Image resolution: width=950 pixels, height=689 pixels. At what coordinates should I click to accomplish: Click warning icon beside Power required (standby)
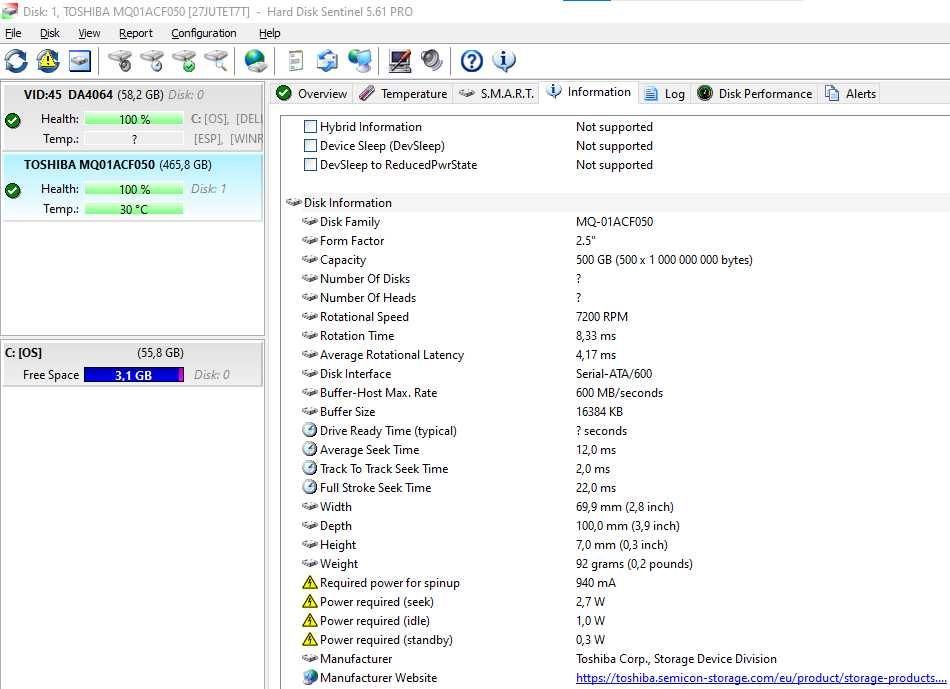(x=310, y=639)
